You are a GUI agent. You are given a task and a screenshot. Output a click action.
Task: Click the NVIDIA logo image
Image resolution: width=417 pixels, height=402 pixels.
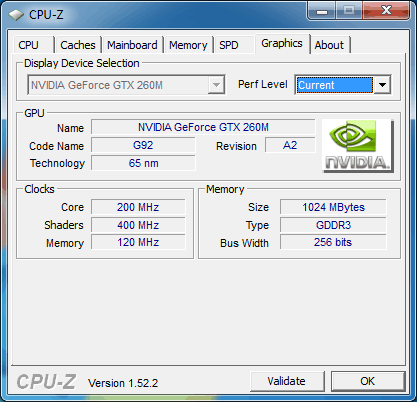[358, 146]
